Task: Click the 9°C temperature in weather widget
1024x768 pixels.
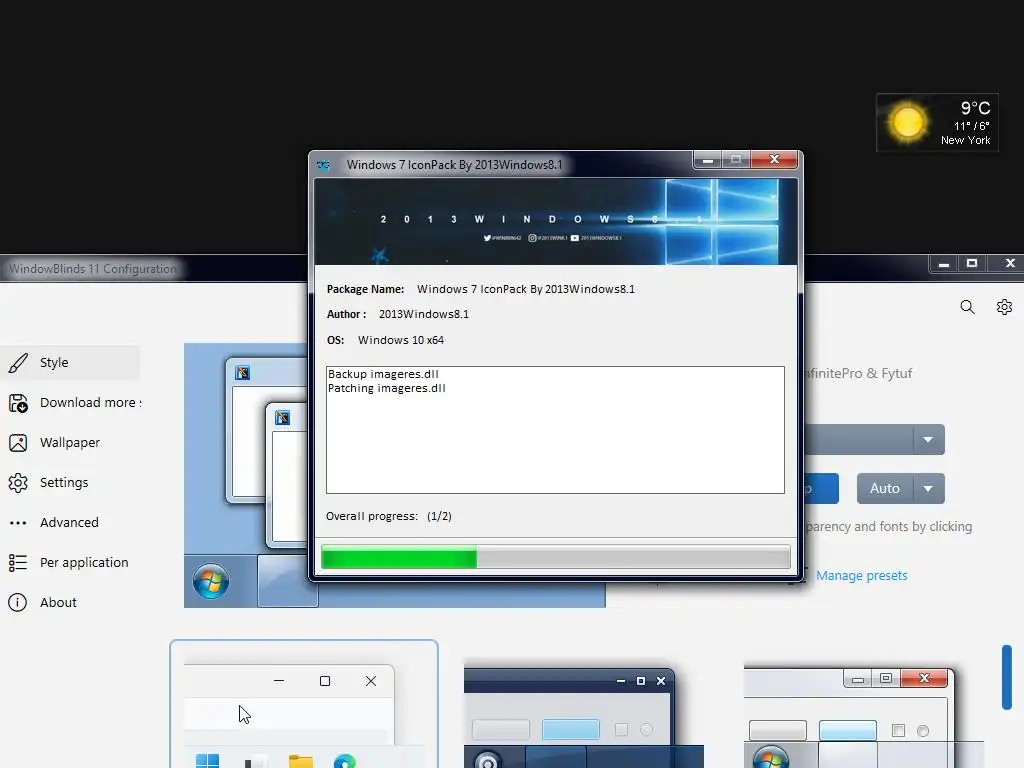Action: (975, 108)
